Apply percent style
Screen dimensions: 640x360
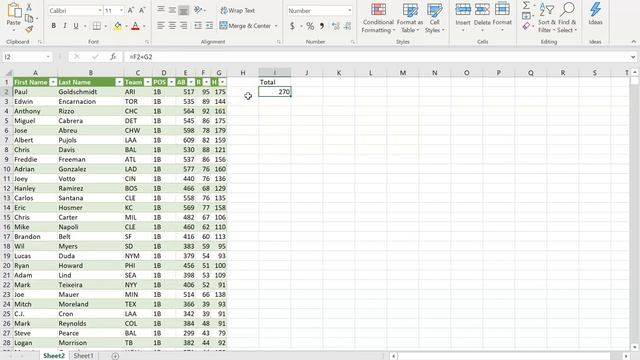click(x=310, y=26)
